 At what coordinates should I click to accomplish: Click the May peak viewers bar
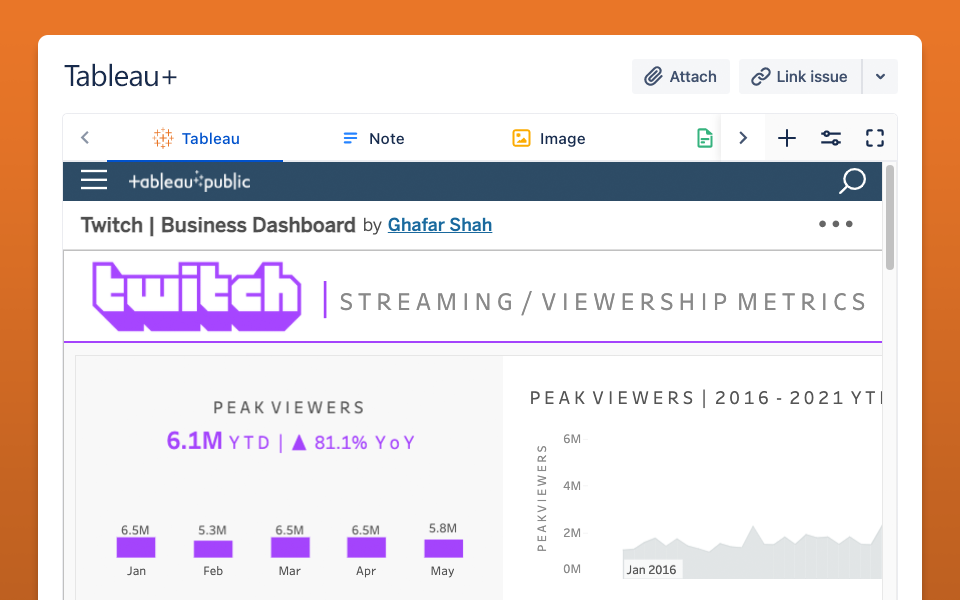[x=443, y=549]
